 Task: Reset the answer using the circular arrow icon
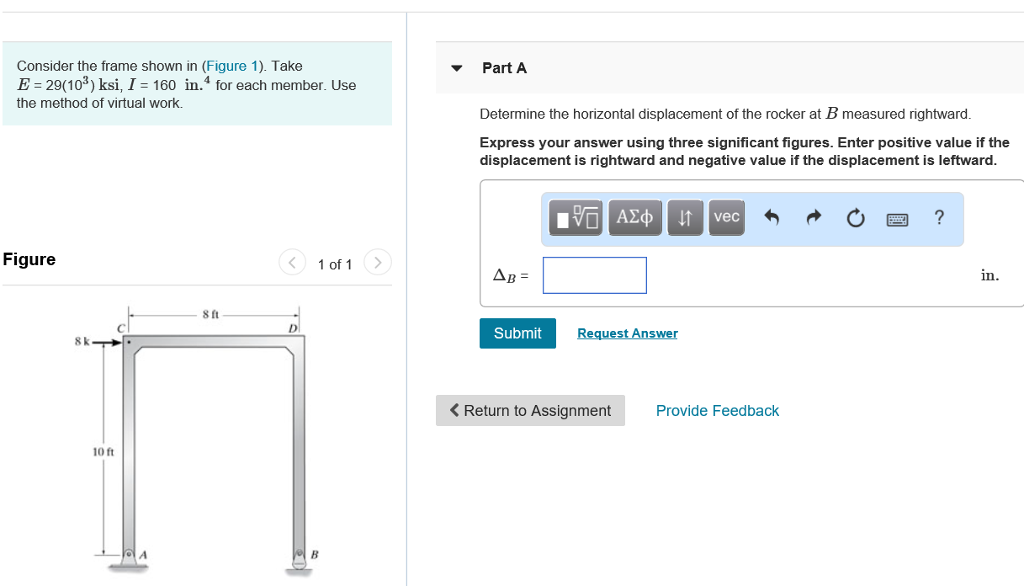(854, 217)
